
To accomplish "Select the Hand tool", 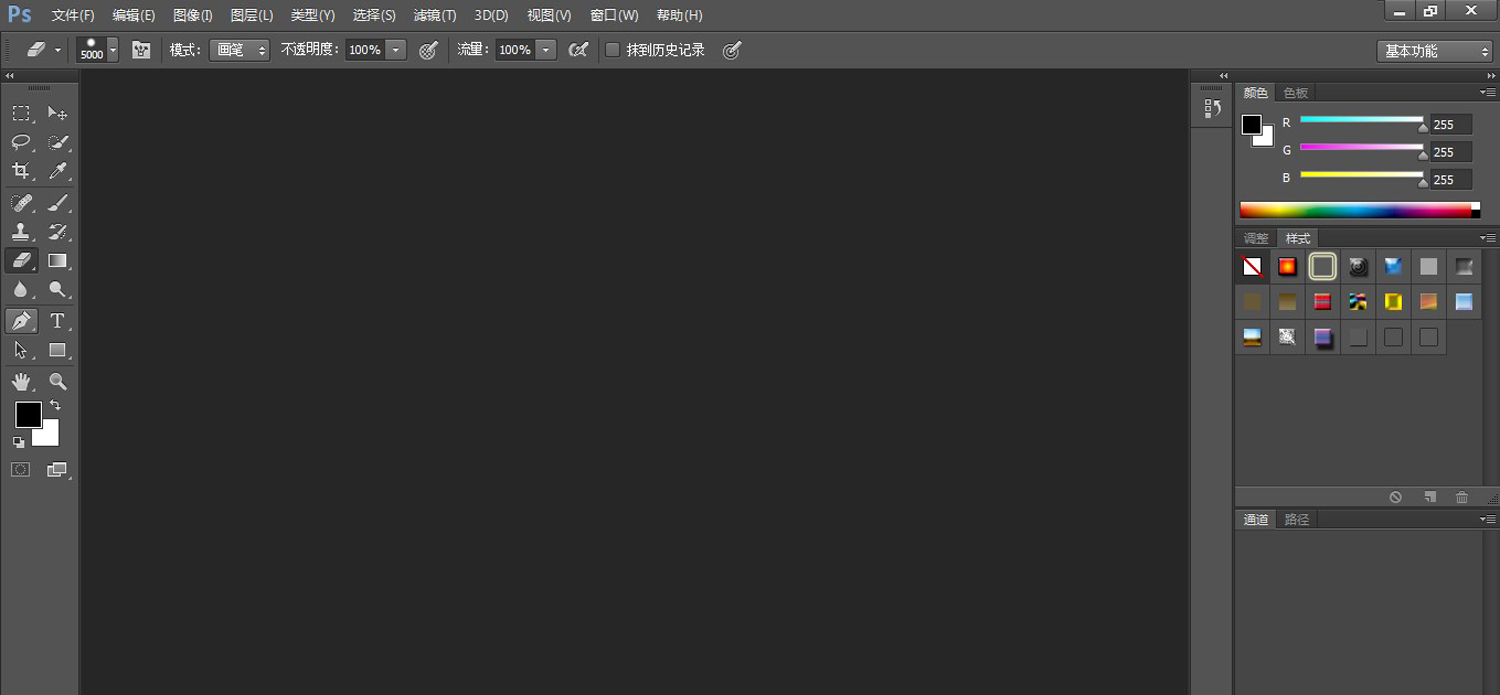I will point(21,381).
